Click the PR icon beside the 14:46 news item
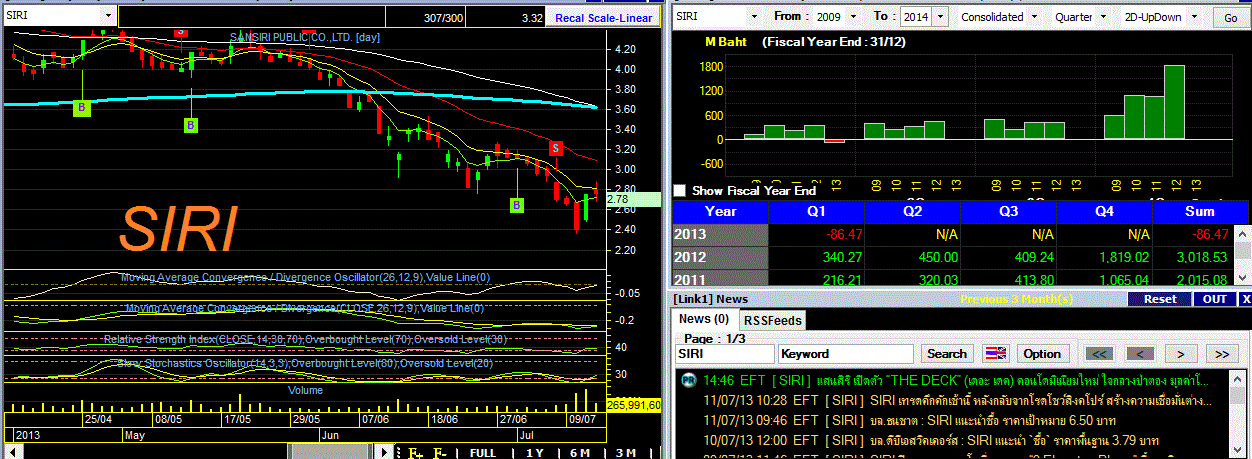Screen dimensions: 1252x459 (688, 380)
